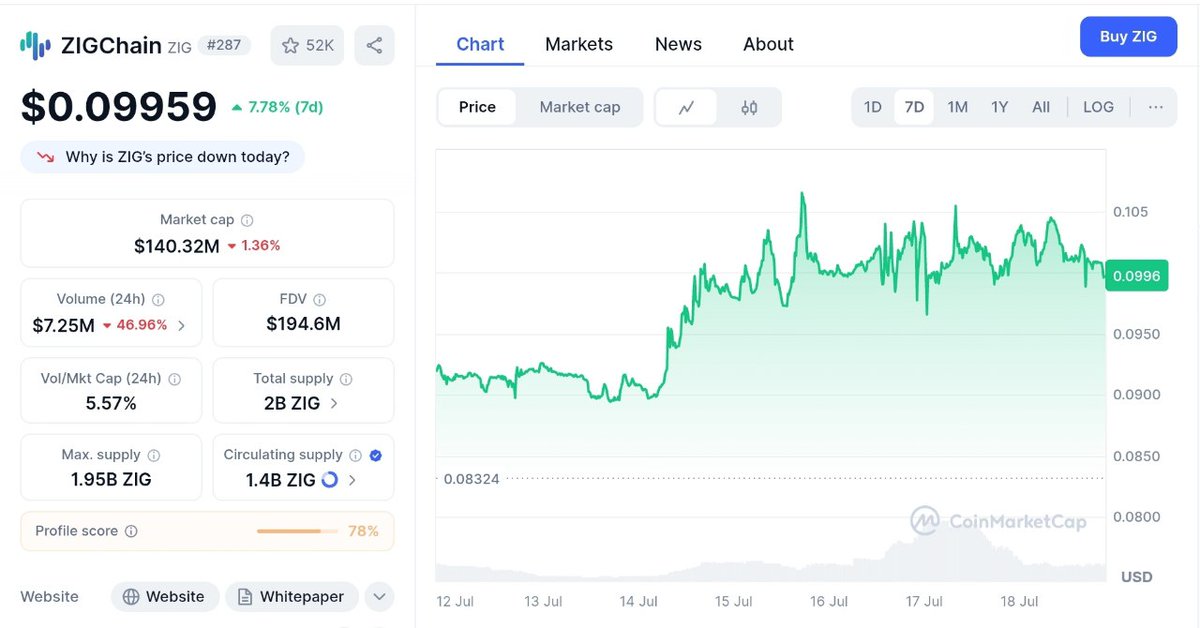Click the ZIGChain logo icon

click(x=36, y=45)
